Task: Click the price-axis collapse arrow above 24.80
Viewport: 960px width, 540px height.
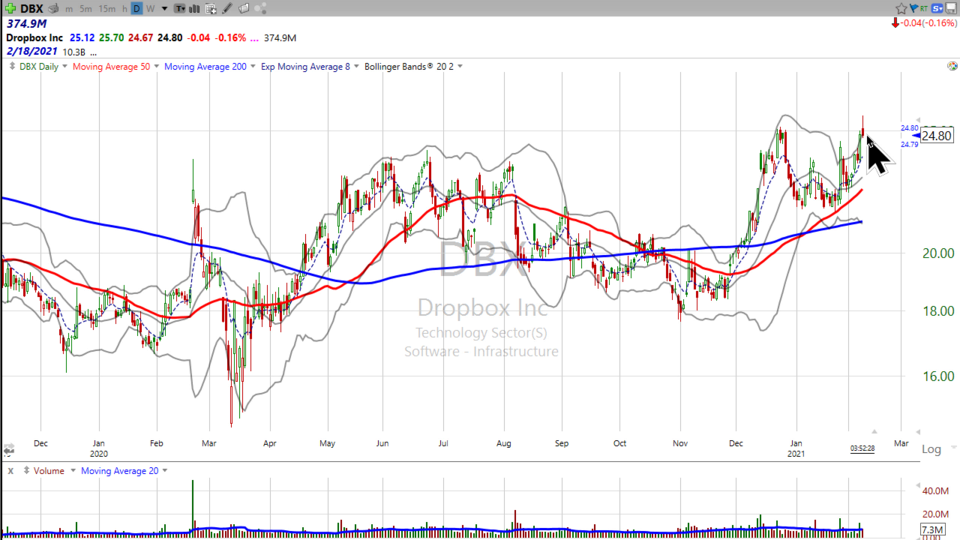Action: [918, 120]
